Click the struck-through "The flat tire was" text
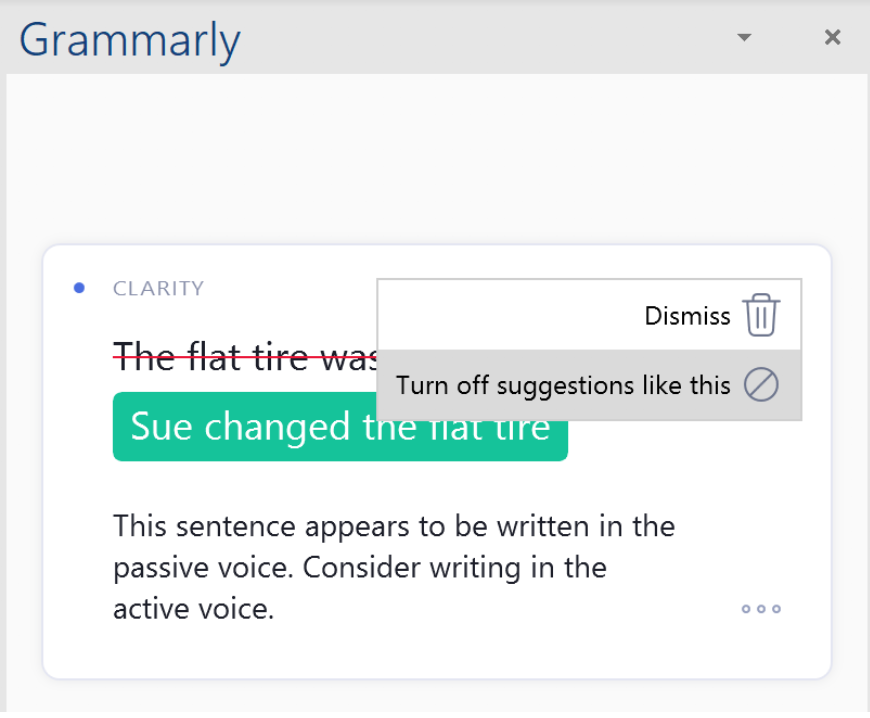This screenshot has height=718, width=870. 240,357
